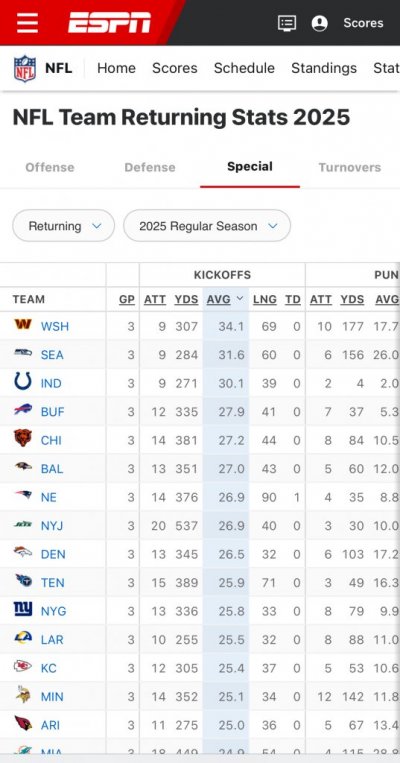This screenshot has width=400, height=763.
Task: Expand the Returning stat type dropdown
Action: tap(64, 226)
